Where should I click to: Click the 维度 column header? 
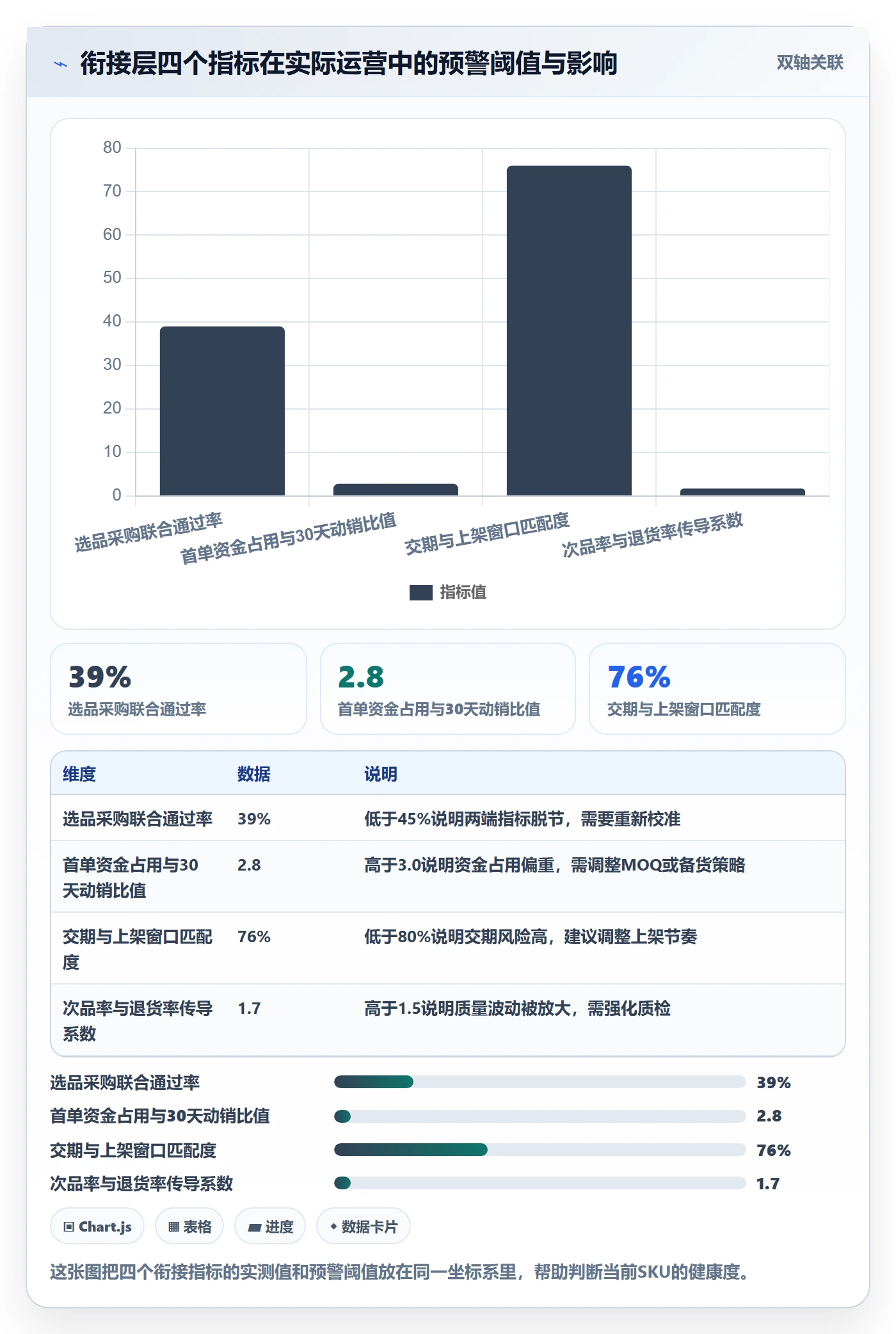point(79,774)
